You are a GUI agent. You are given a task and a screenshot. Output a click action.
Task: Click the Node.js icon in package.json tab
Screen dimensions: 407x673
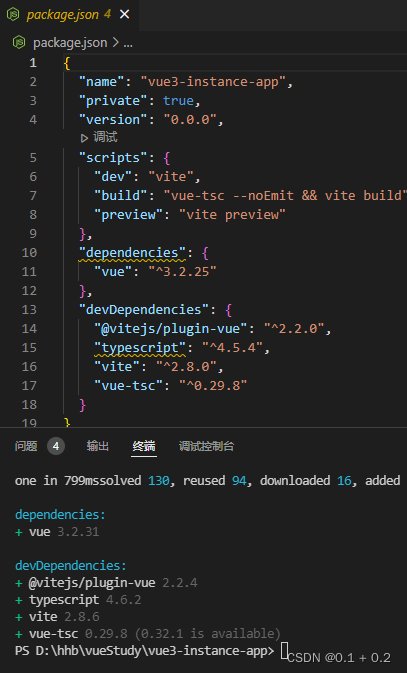coord(13,15)
